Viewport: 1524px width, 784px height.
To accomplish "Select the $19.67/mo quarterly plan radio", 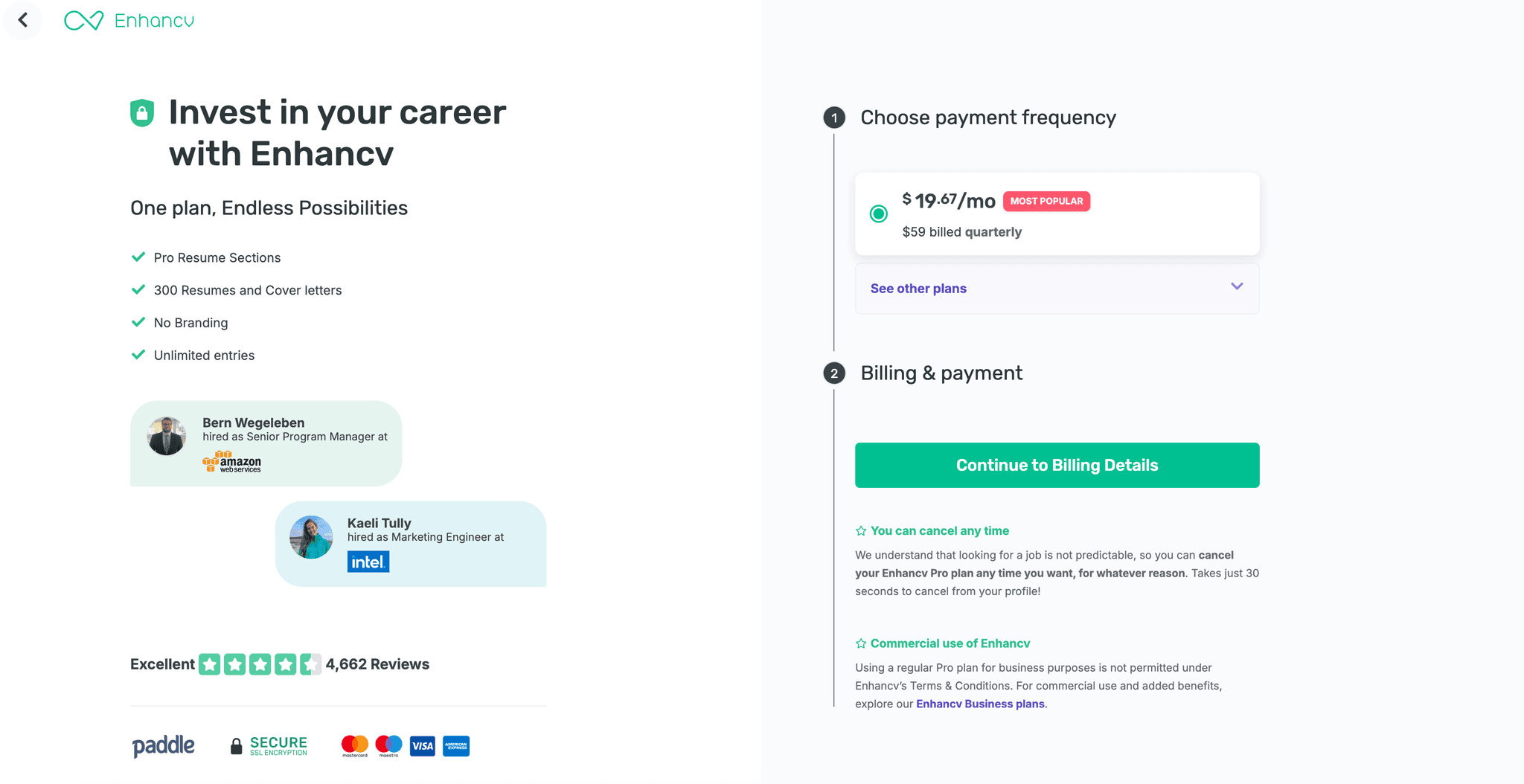I will point(879,214).
